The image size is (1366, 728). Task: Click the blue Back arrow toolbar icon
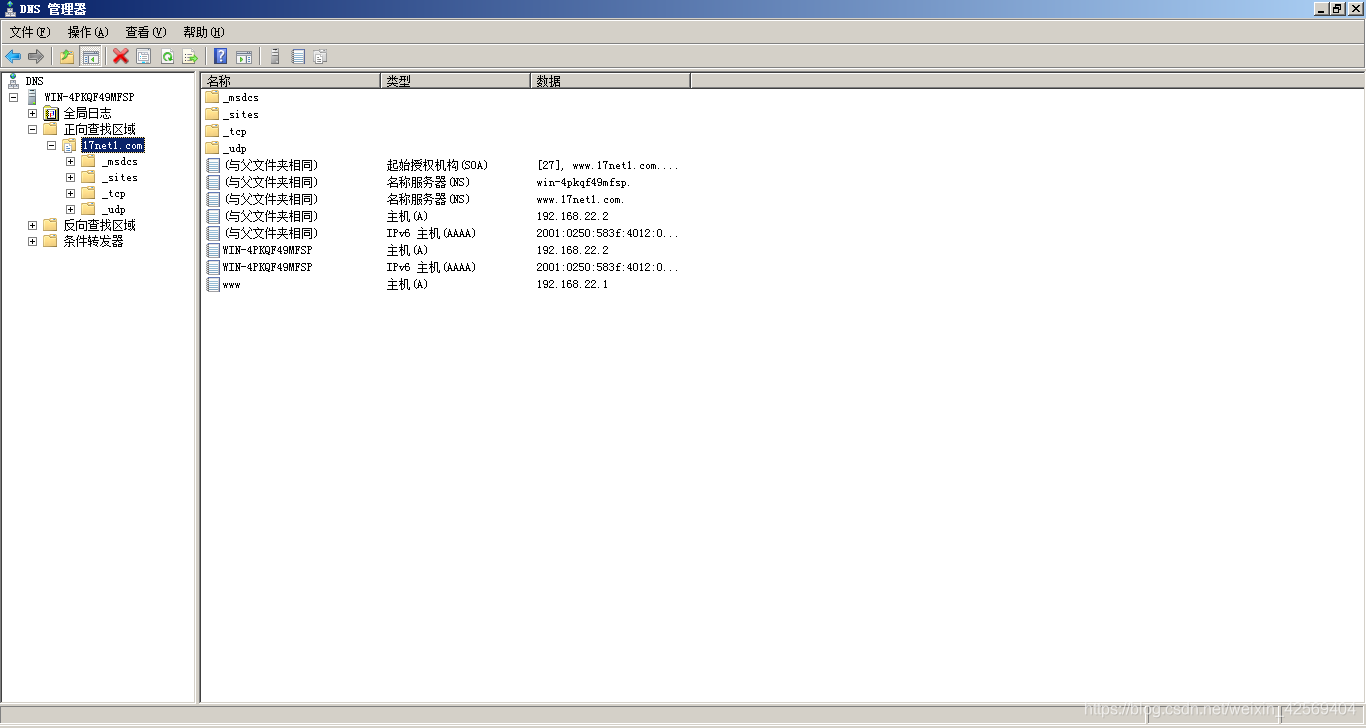(x=13, y=57)
